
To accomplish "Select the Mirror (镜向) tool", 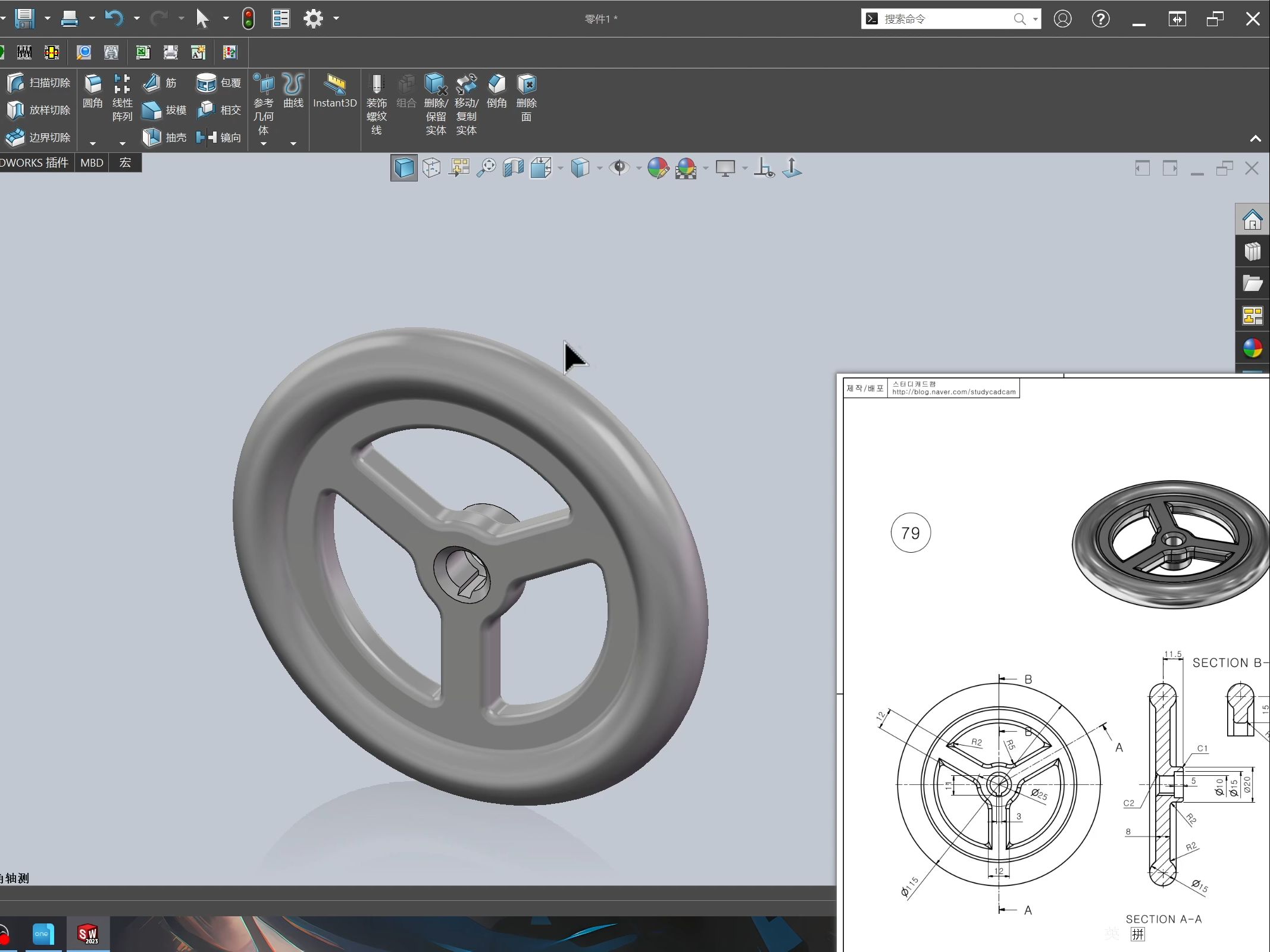I will (x=218, y=137).
